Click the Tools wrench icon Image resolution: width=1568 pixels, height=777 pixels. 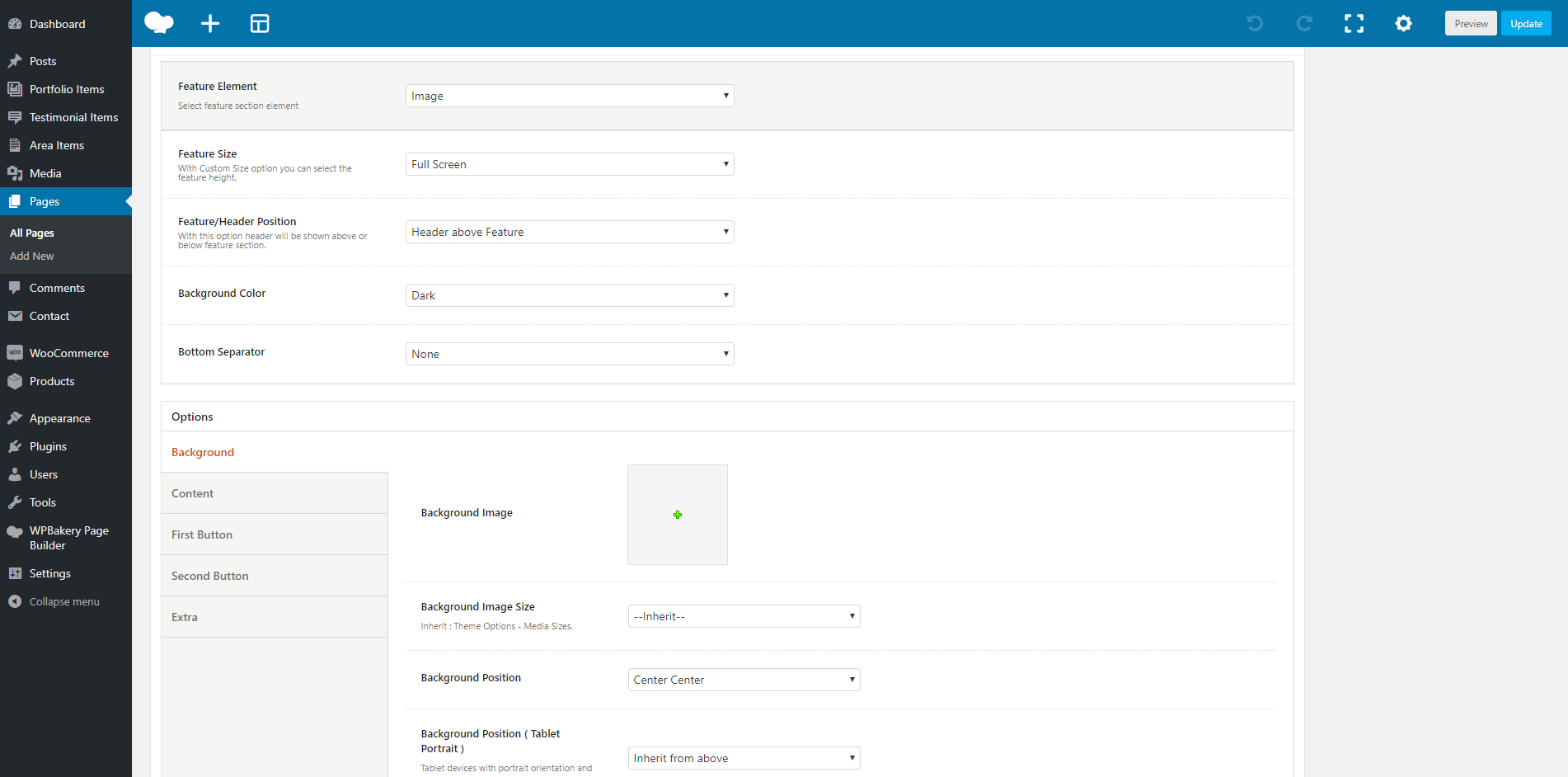[x=15, y=502]
